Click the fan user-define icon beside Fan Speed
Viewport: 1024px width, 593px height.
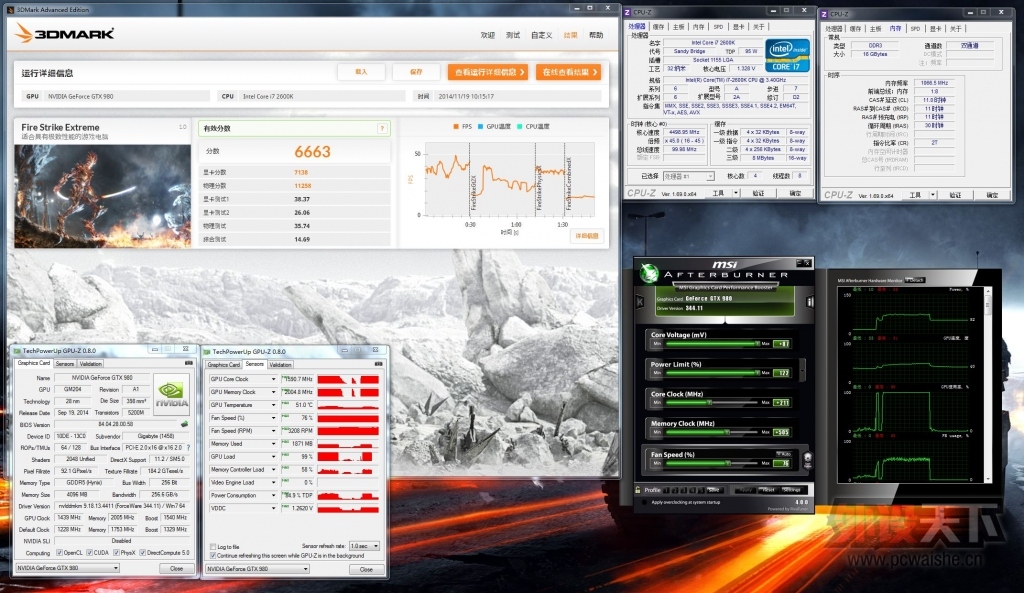(x=807, y=459)
